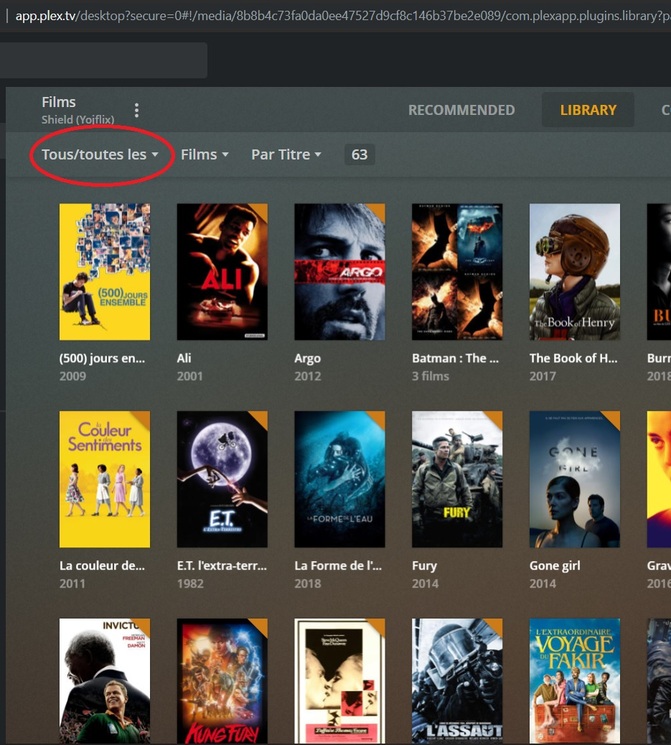This screenshot has width=671, height=745.
Task: Click the year 2012 under Argo
Action: (308, 376)
